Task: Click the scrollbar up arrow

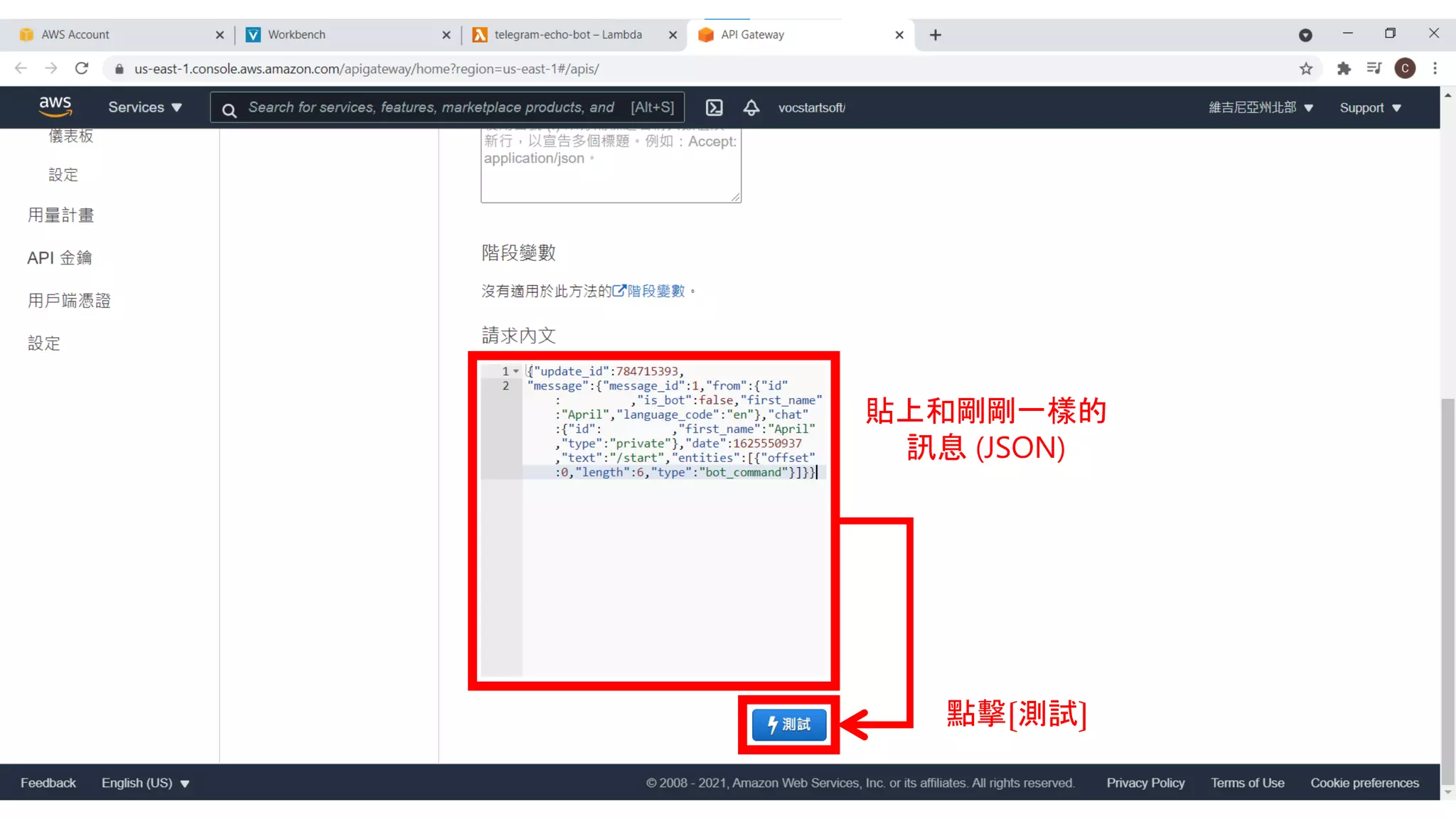Action: coord(1447,94)
